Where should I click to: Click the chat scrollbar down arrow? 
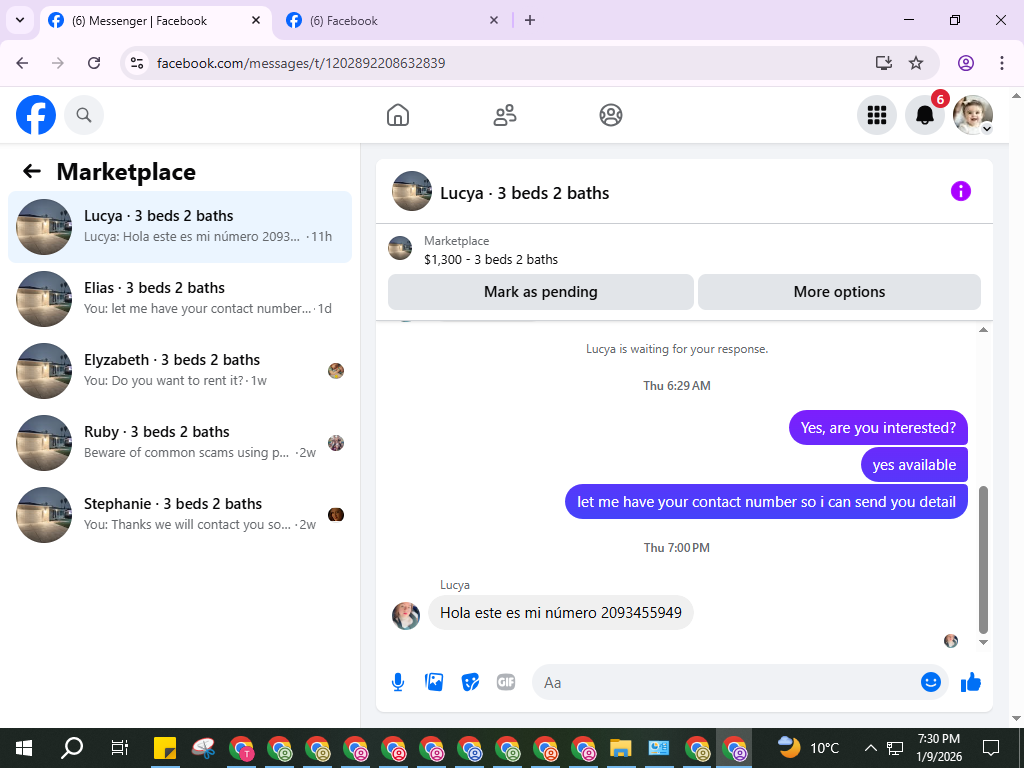coord(984,642)
